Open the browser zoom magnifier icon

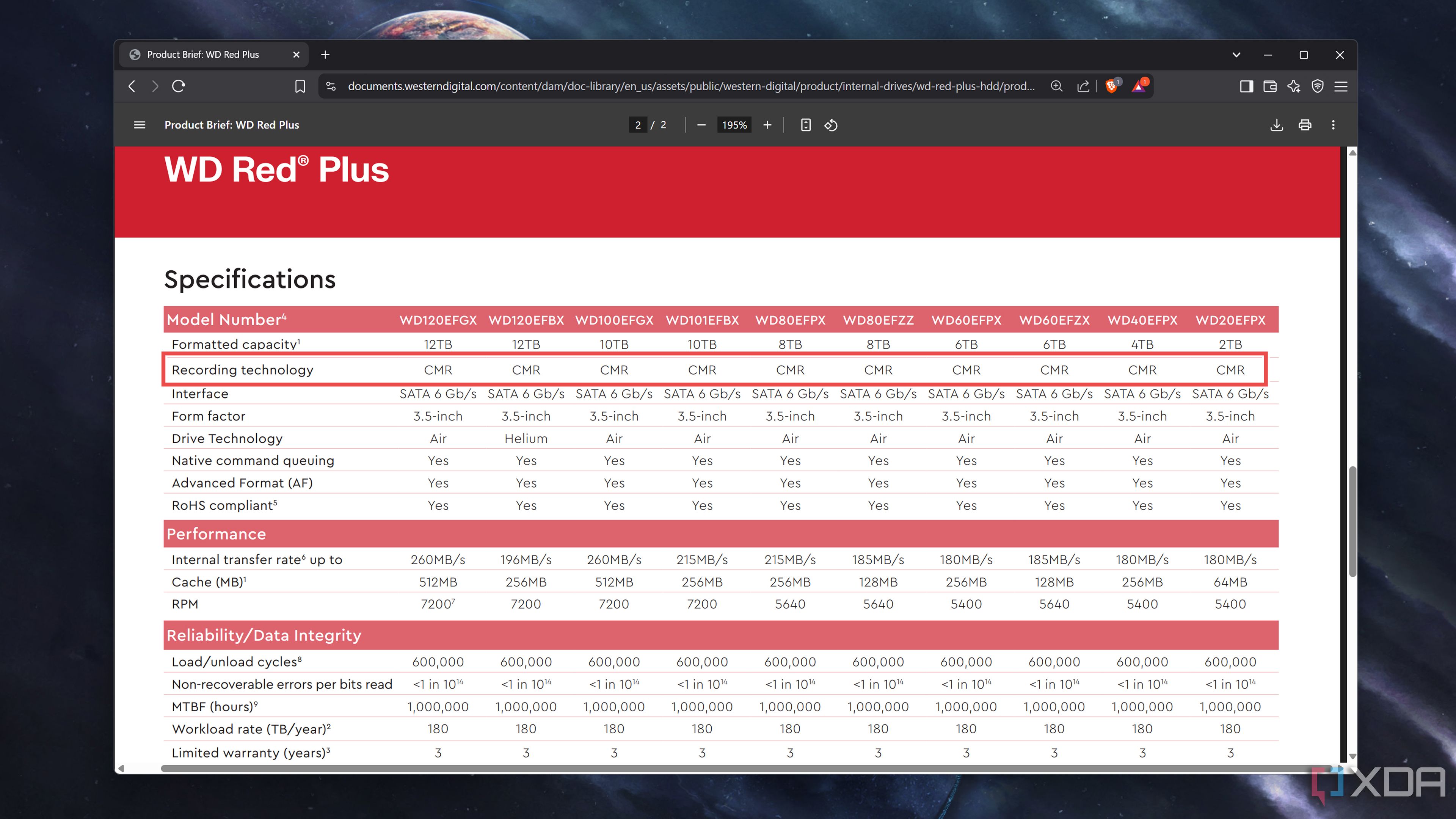pyautogui.click(x=1056, y=86)
